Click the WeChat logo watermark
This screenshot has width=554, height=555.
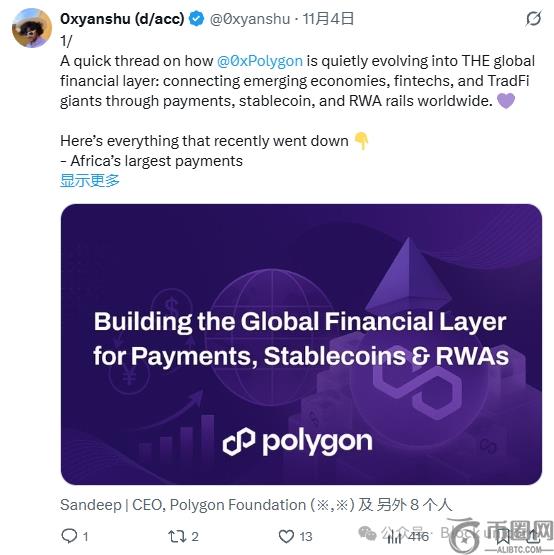(367, 533)
